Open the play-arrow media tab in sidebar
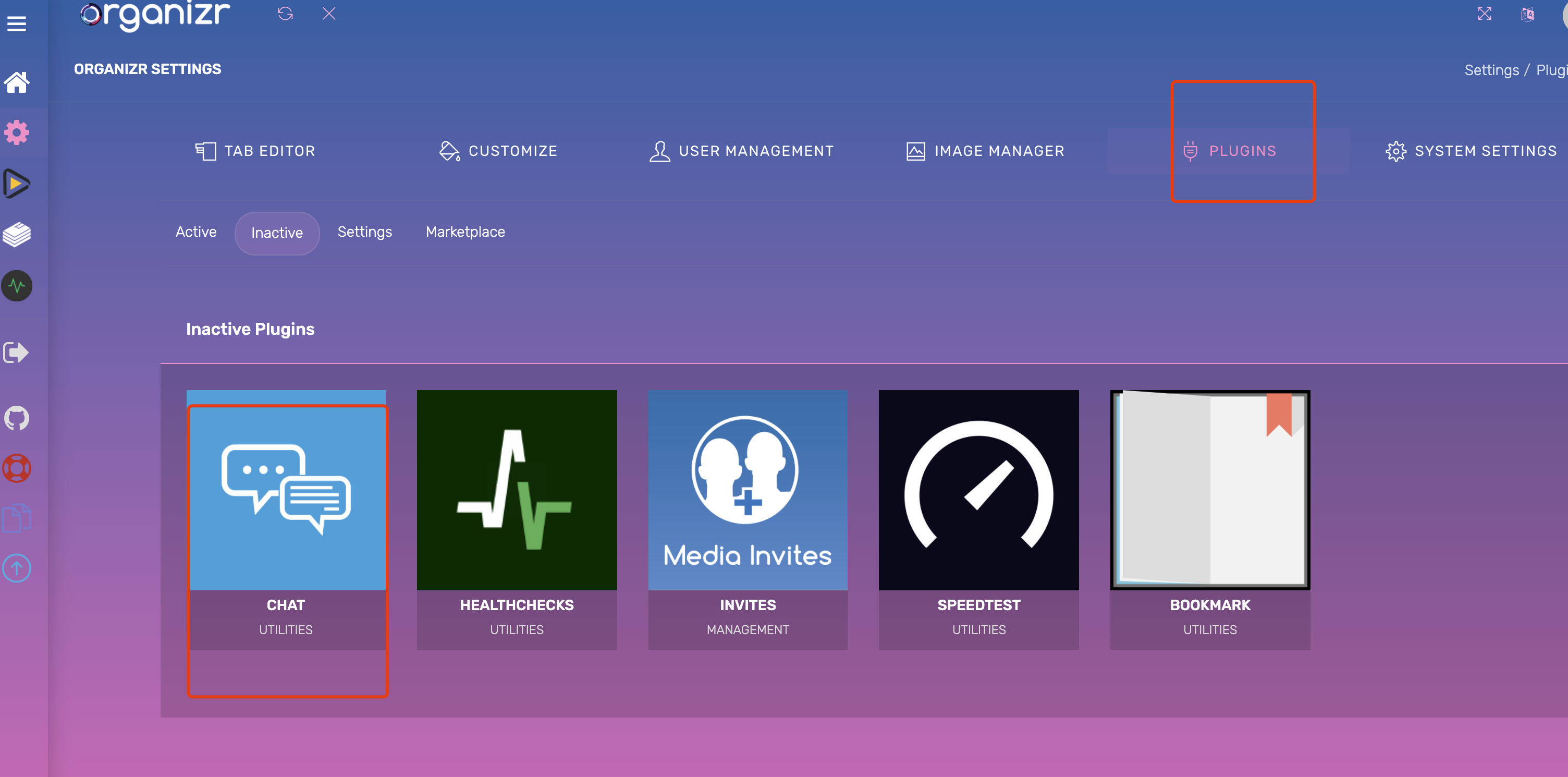Image resolution: width=1568 pixels, height=777 pixels. click(x=17, y=183)
